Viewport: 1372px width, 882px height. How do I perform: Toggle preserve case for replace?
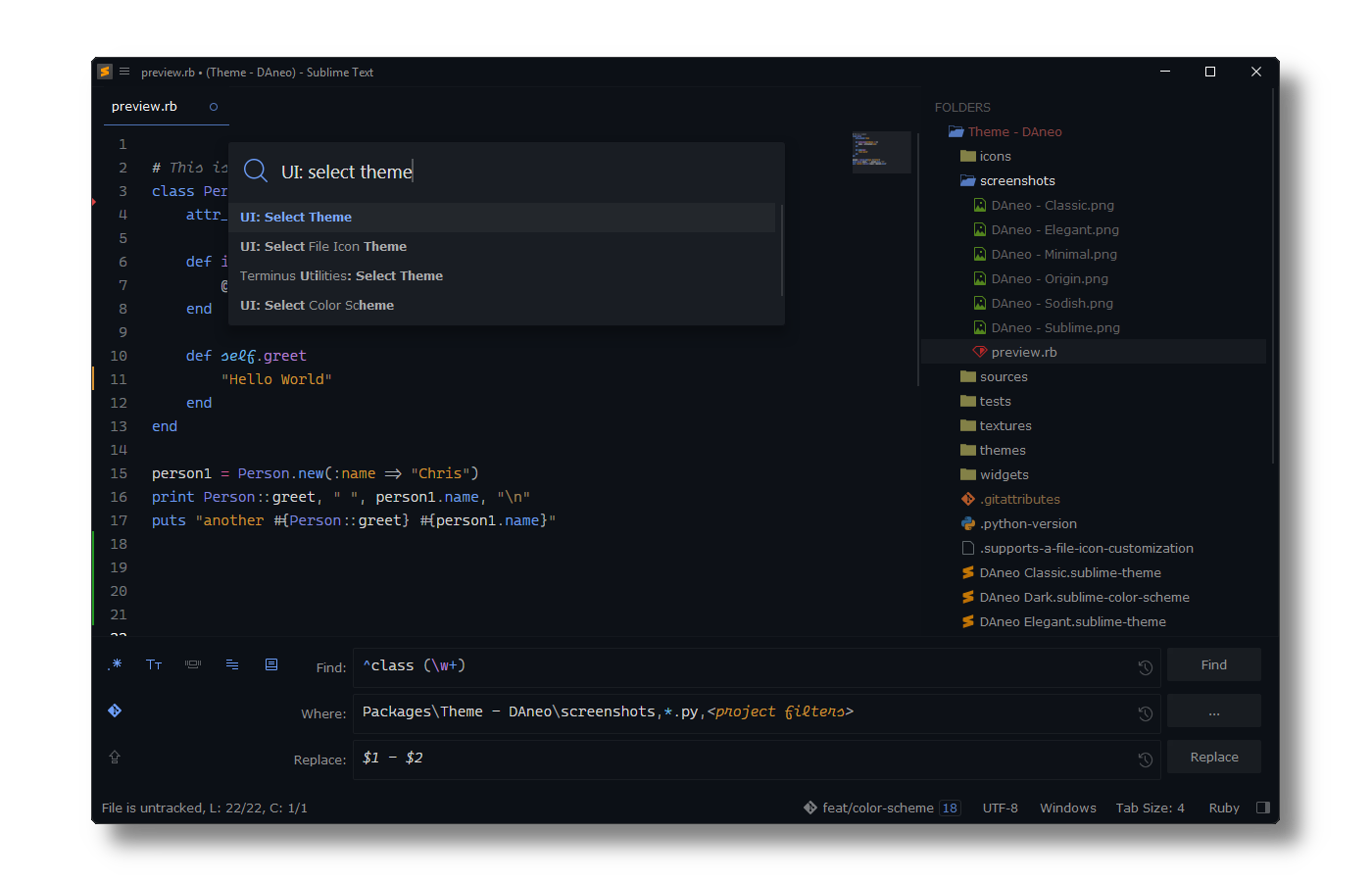(x=115, y=757)
